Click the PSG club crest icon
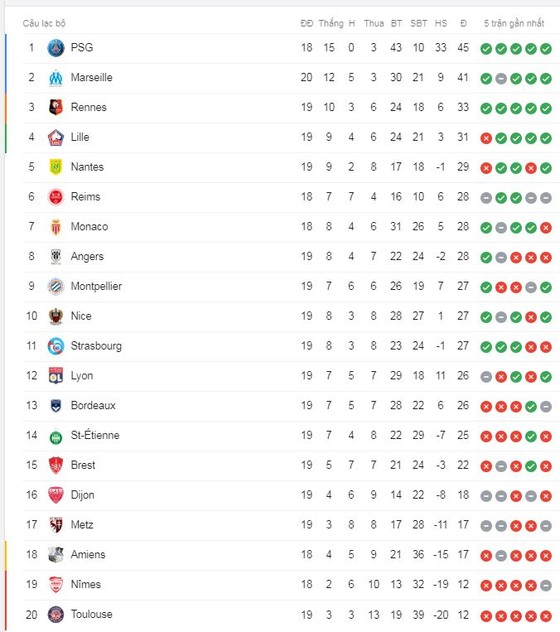 click(x=56, y=48)
